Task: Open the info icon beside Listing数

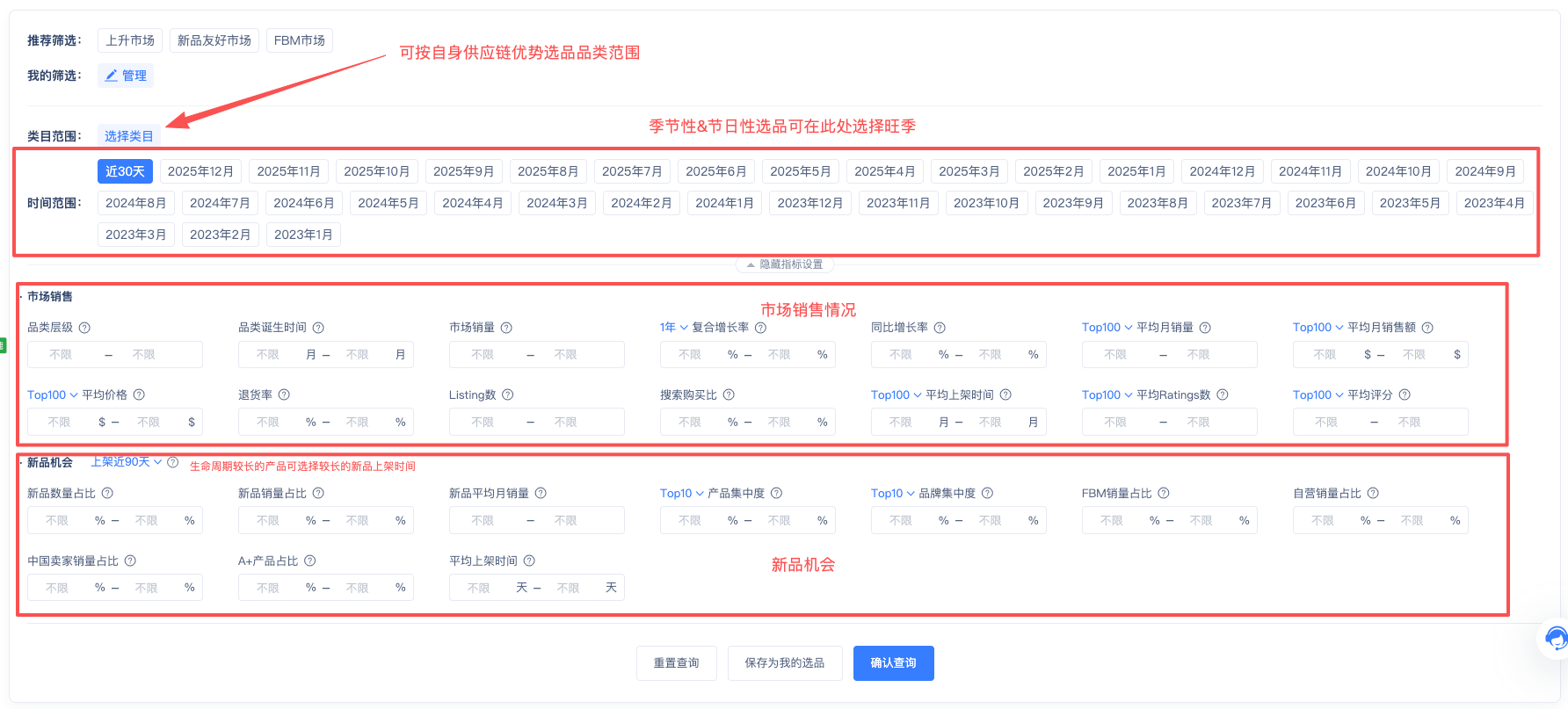Action: pos(507,395)
